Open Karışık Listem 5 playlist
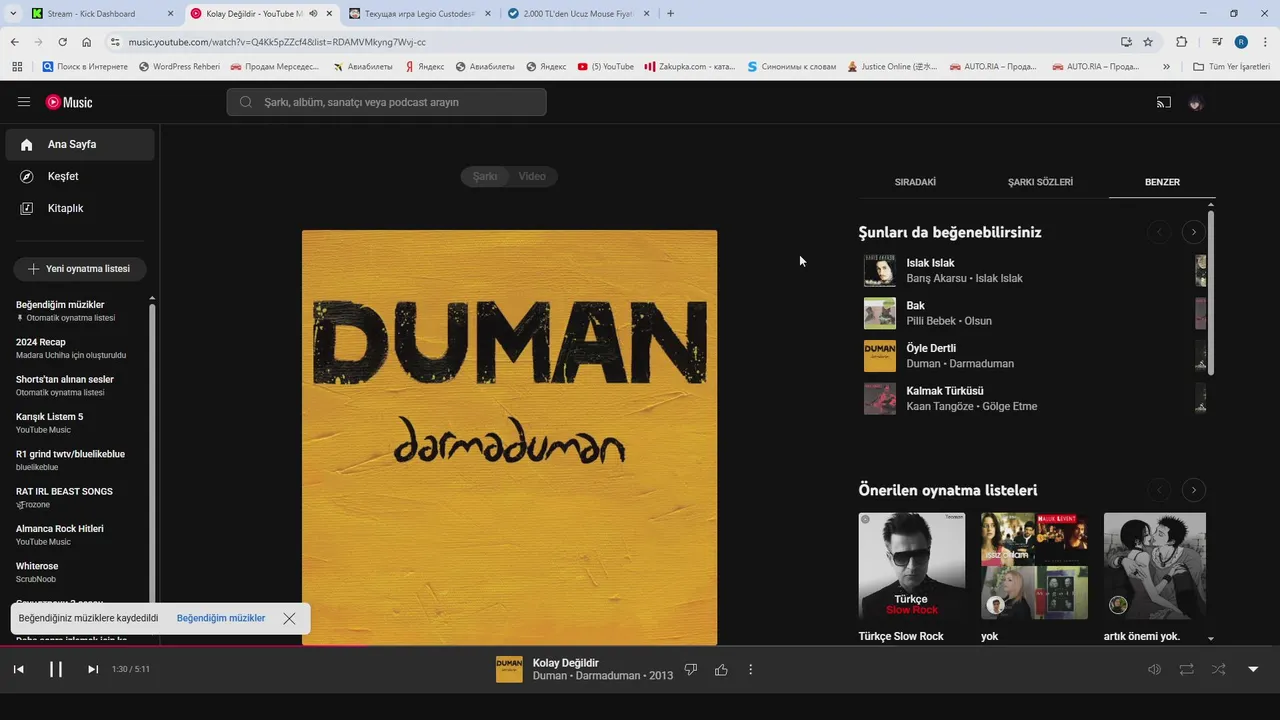This screenshot has height=720, width=1280. [x=75, y=422]
